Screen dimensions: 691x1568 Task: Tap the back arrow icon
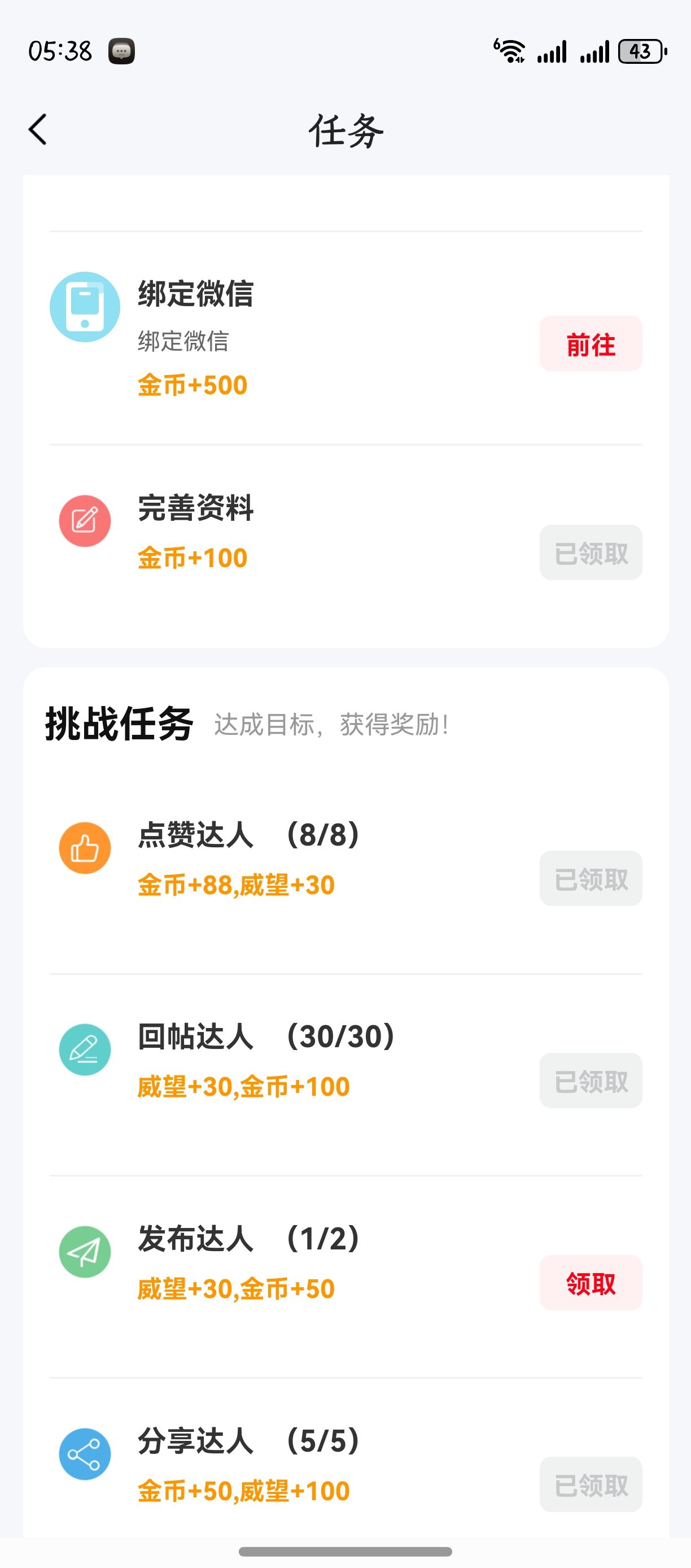coord(38,130)
